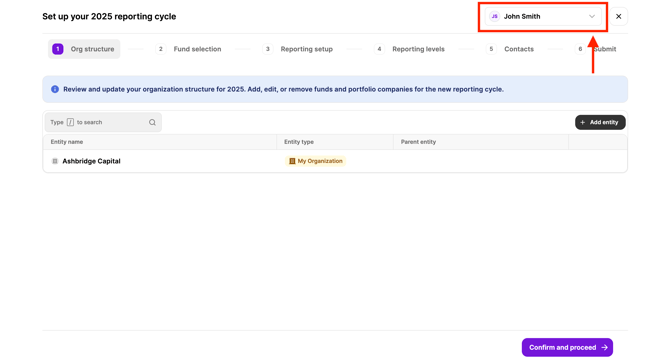
Task: Focus the entity search field
Action: click(x=103, y=122)
